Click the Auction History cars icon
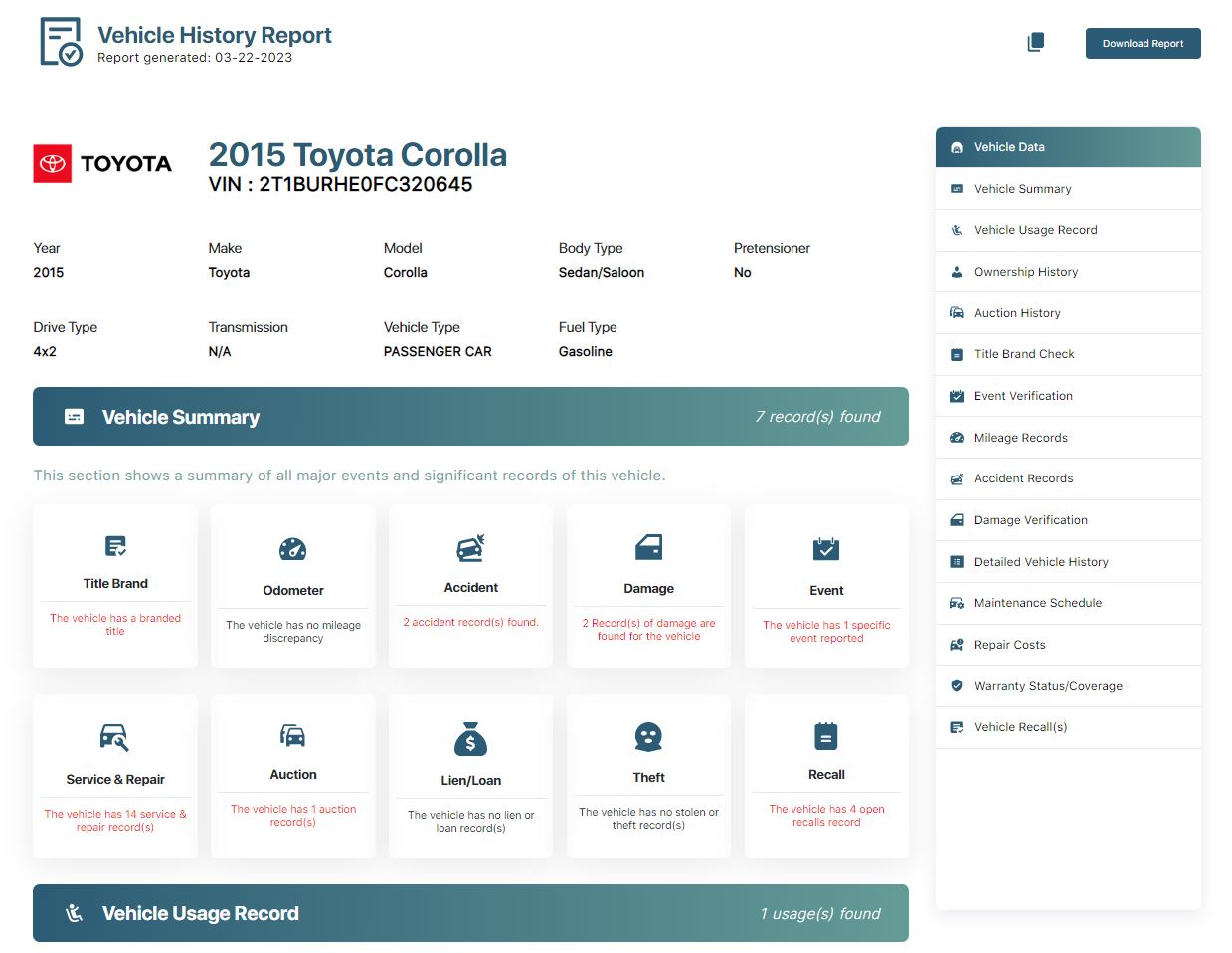 click(x=957, y=312)
